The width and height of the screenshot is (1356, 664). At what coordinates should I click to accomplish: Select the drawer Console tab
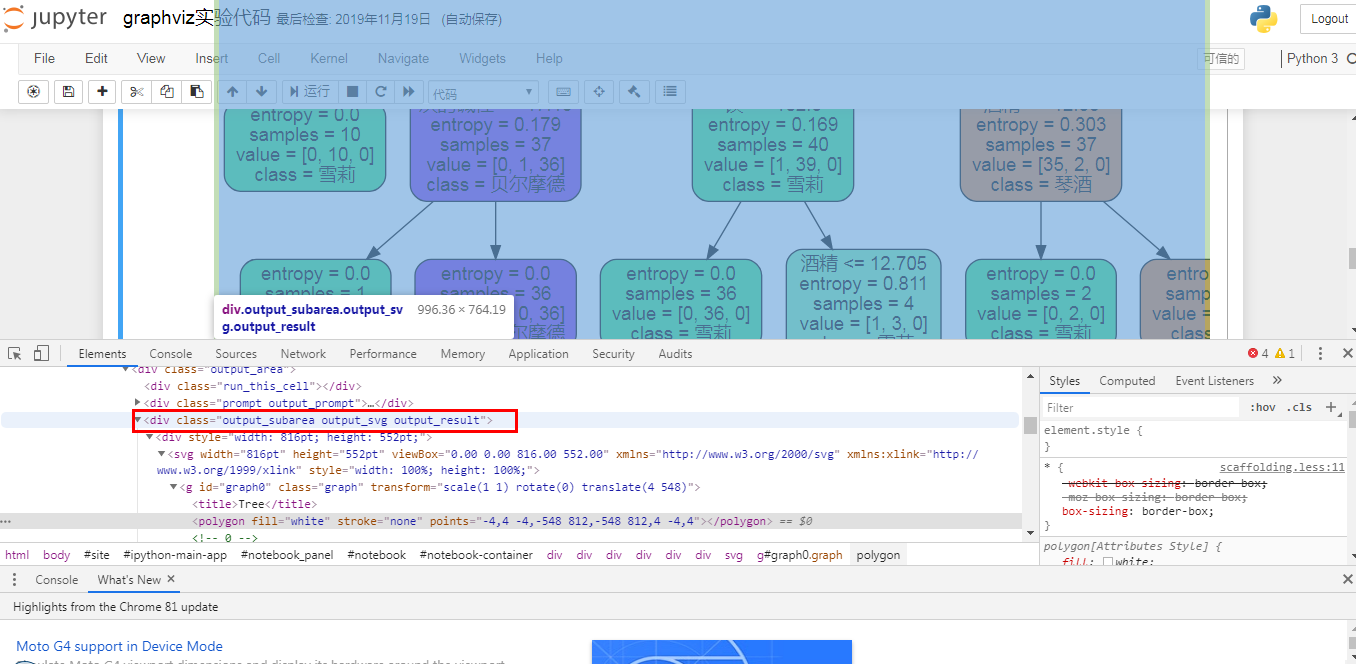56,579
